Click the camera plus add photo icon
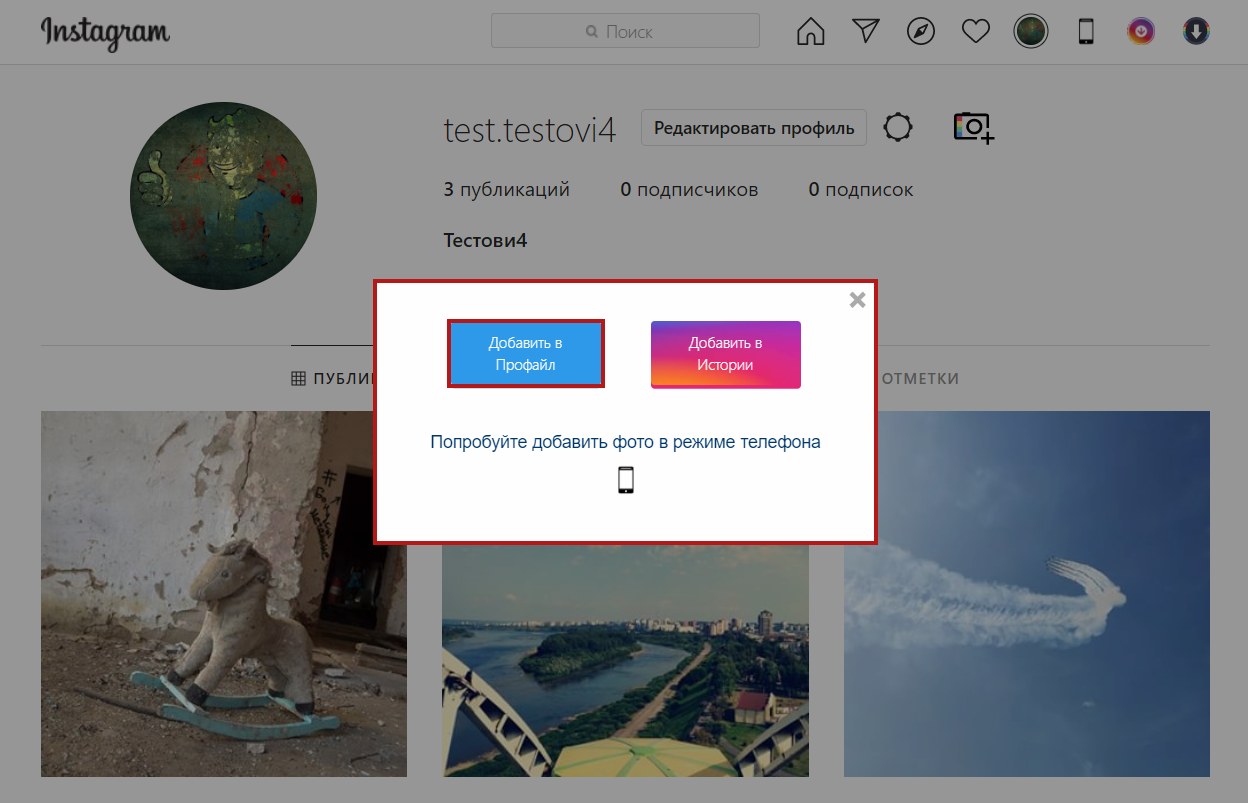The image size is (1248, 803). tap(974, 128)
